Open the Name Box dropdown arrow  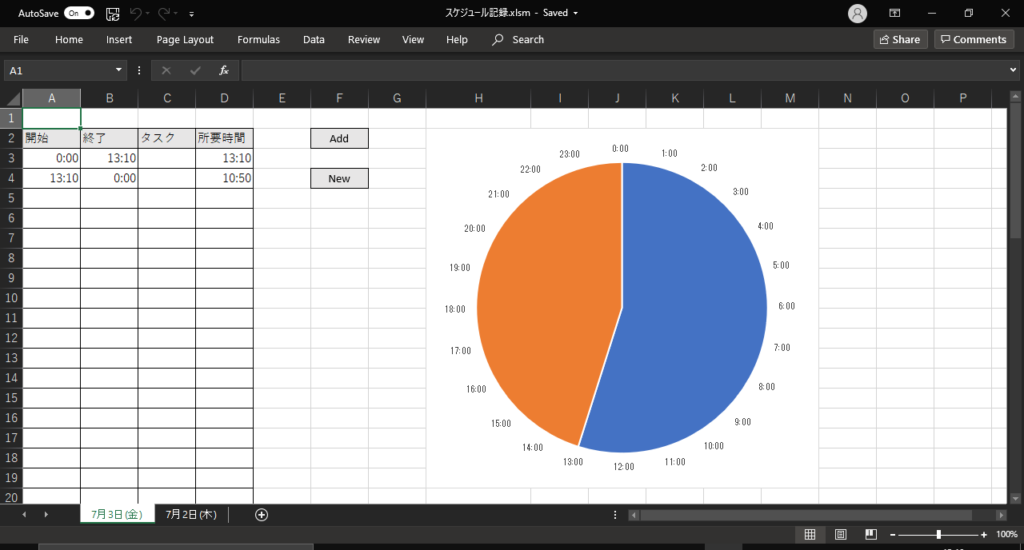119,70
